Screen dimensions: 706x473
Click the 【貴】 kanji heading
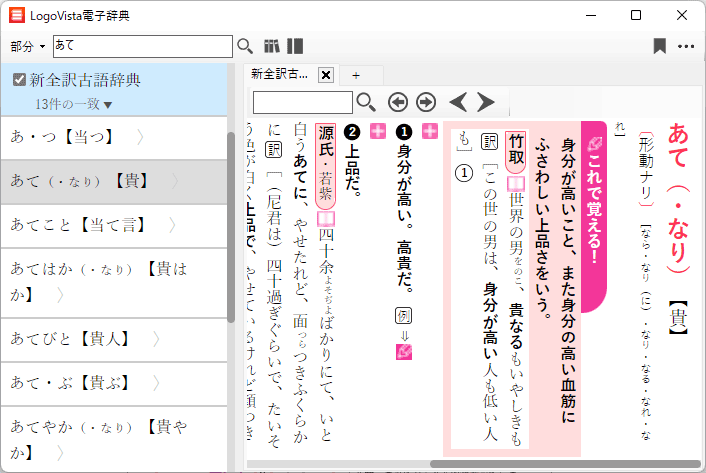[679, 318]
